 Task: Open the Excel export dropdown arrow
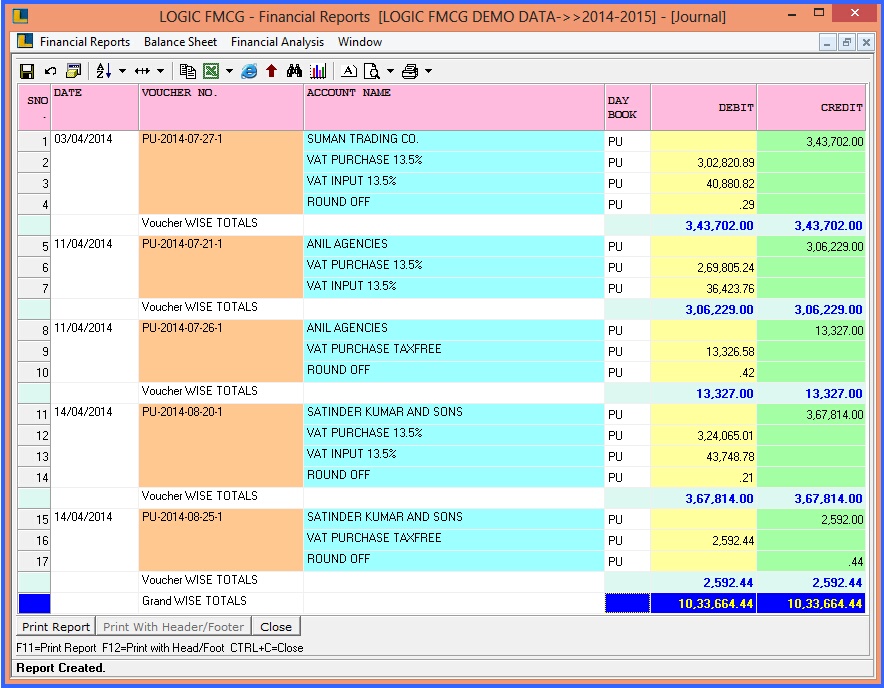pyautogui.click(x=229, y=71)
